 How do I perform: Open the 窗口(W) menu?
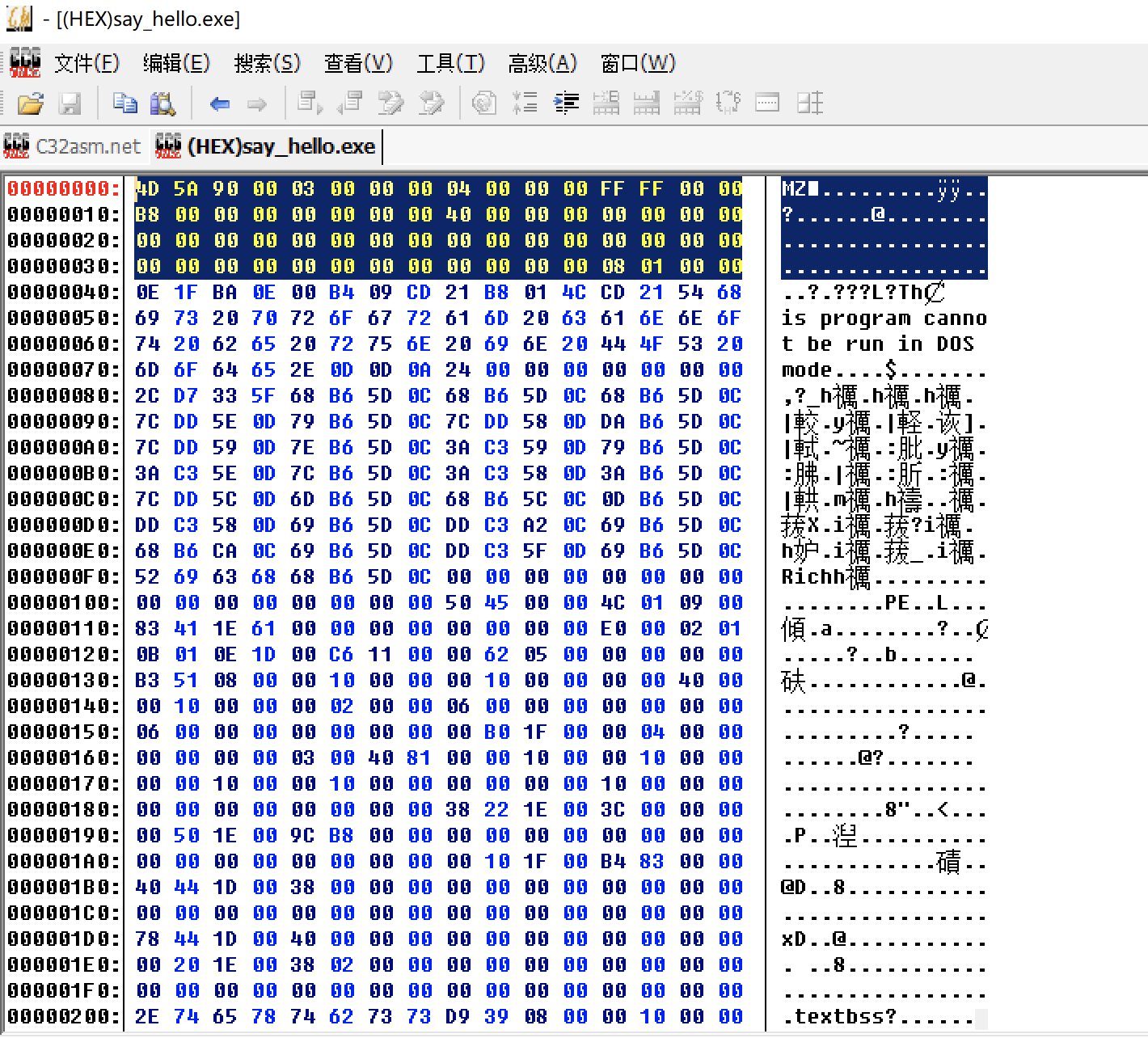coord(638,63)
